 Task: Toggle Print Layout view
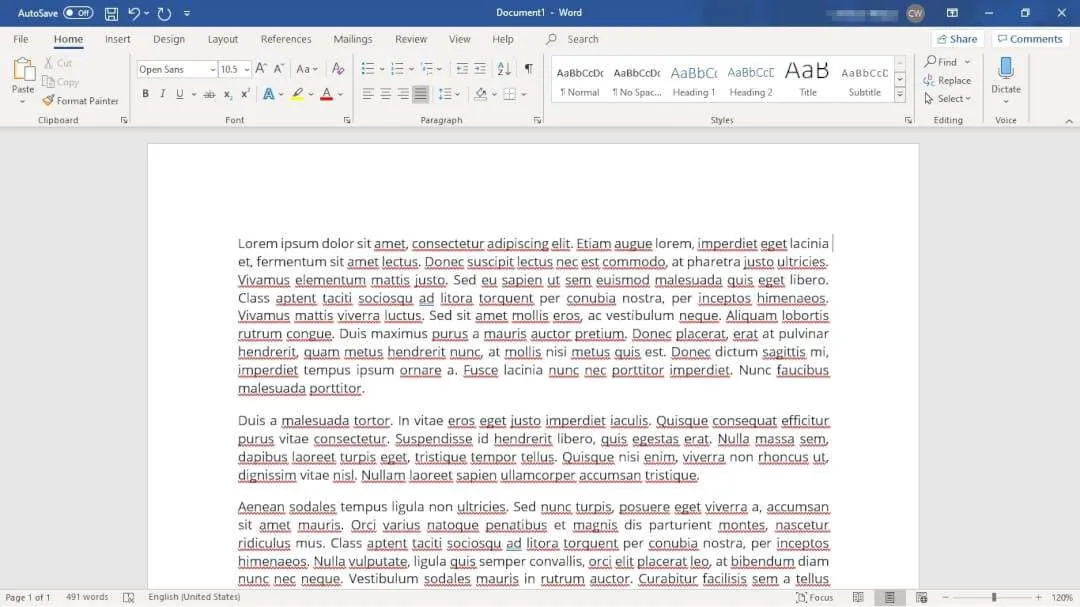[890, 597]
